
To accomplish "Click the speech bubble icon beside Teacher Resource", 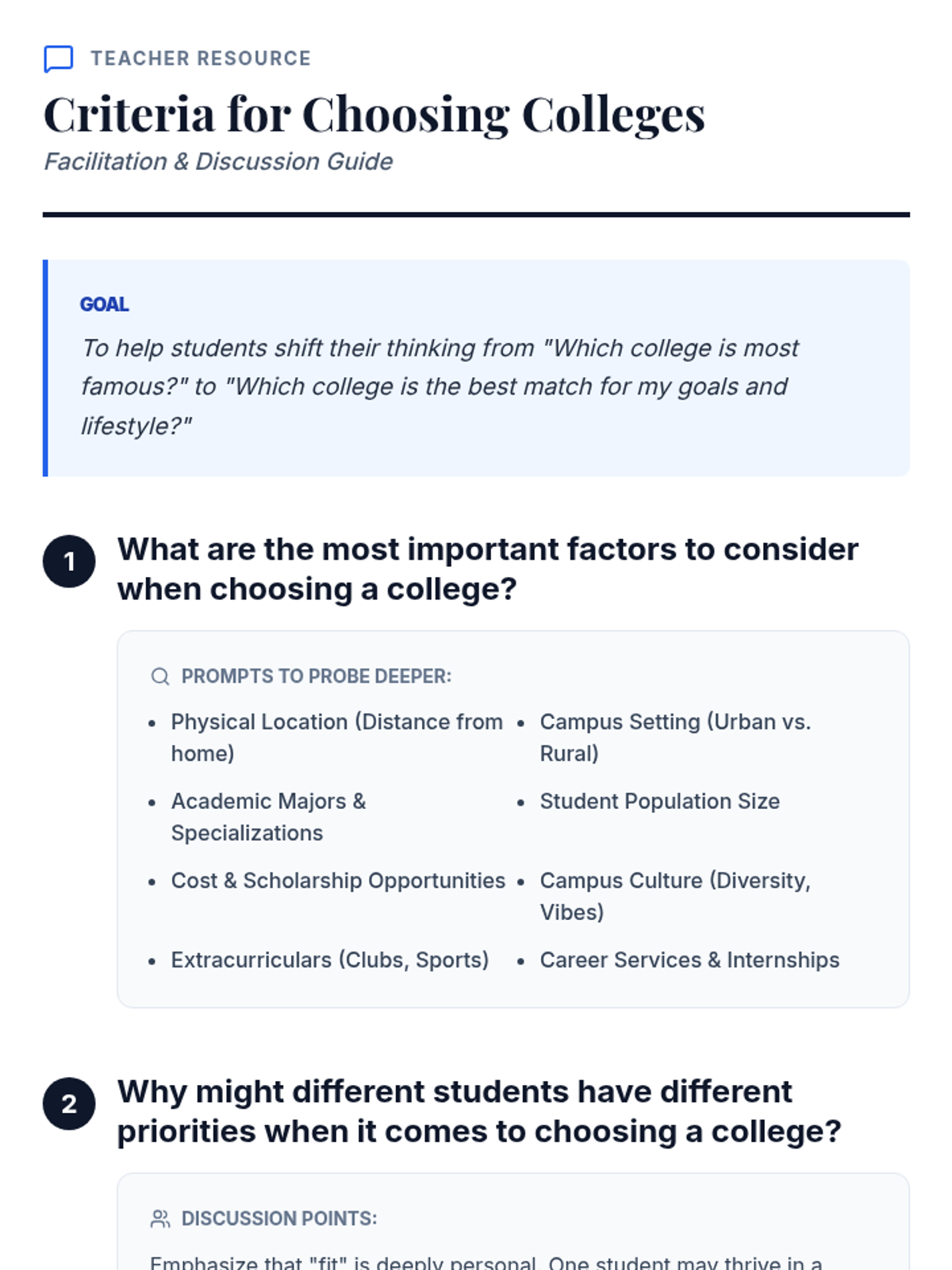I will tap(59, 59).
